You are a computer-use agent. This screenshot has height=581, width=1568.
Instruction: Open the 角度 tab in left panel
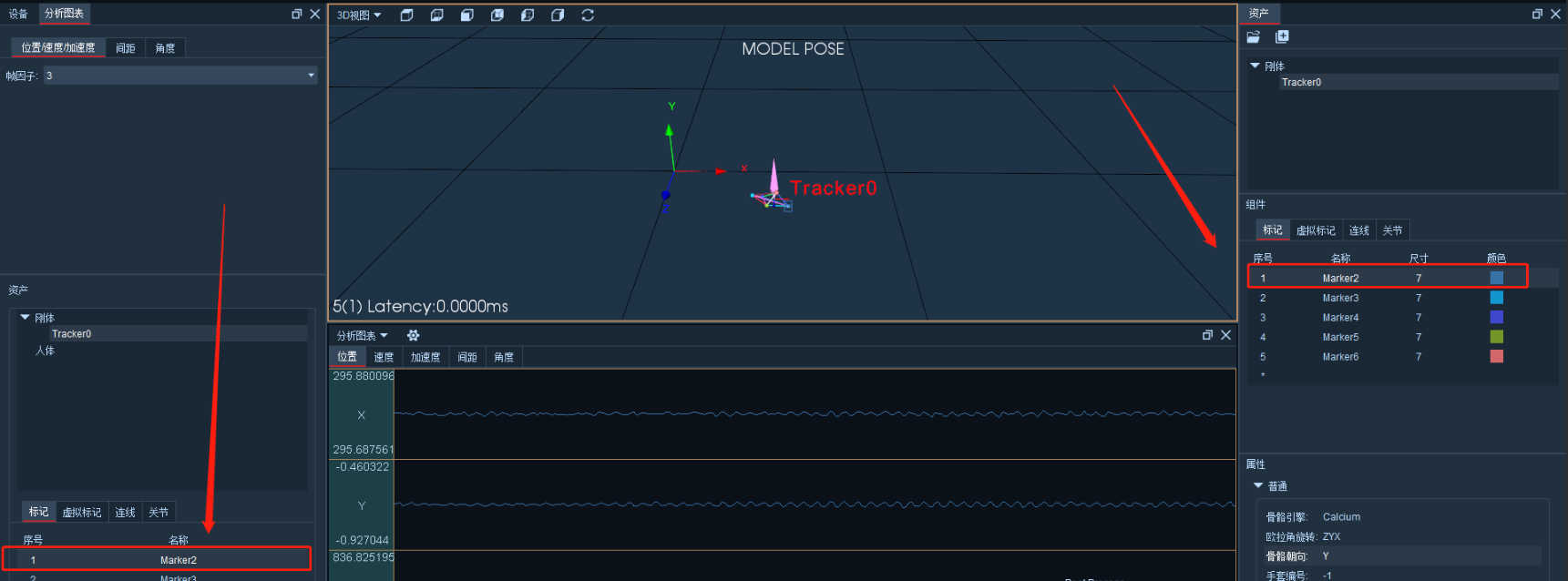pos(165,48)
